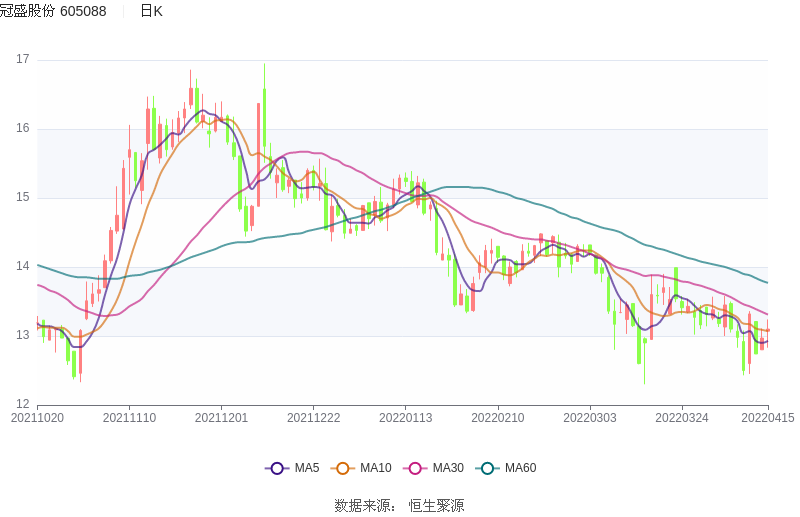Click the 恒生聚源 data source name

coord(436,506)
